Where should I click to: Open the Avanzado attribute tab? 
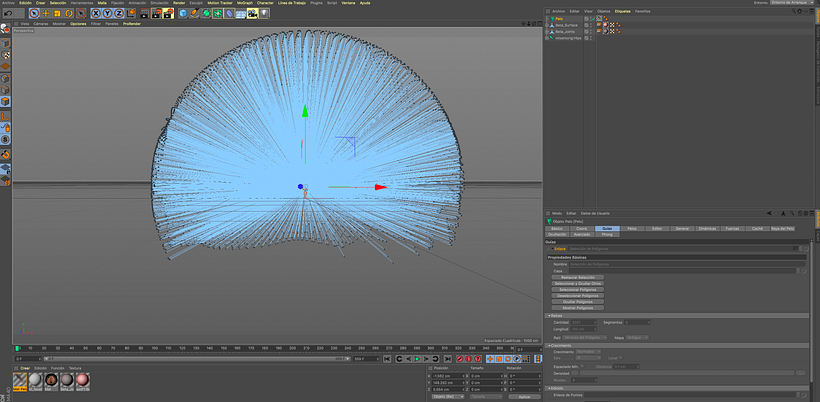coord(582,234)
